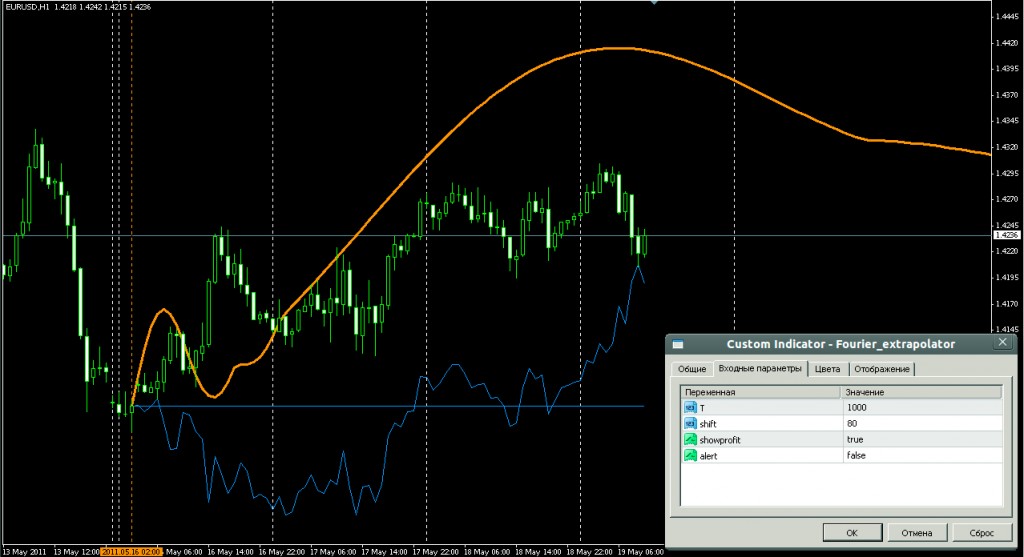Click the Сброс reset button
Screen dimensions: 1024x557
(x=975, y=533)
